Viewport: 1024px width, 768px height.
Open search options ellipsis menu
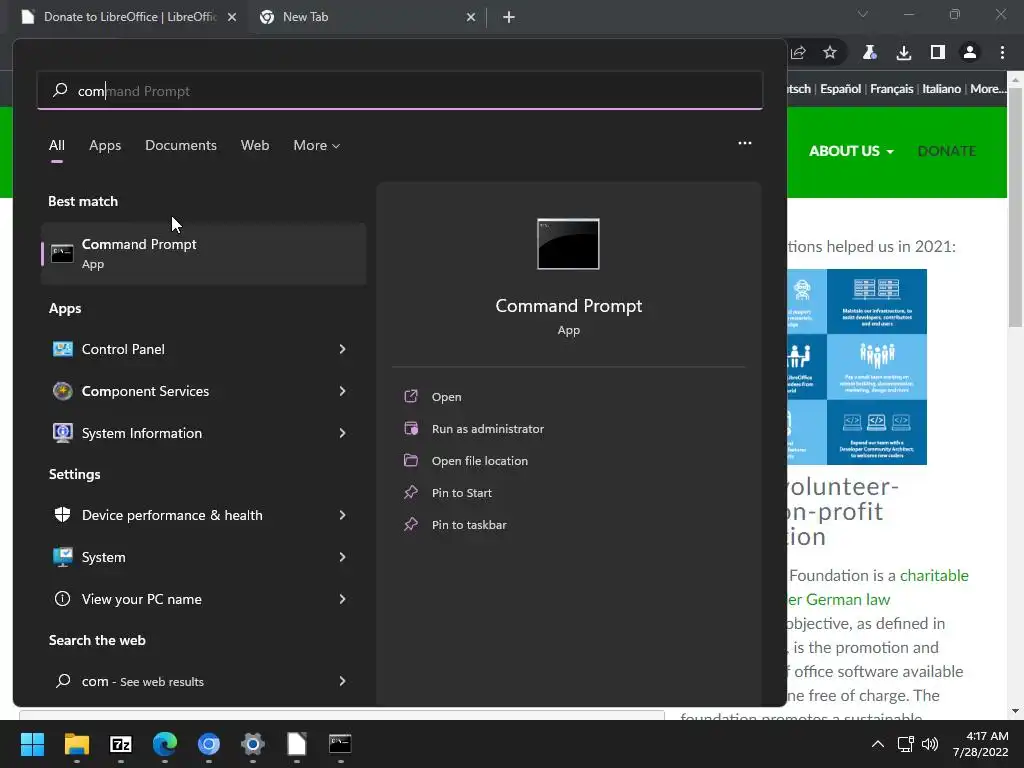744,143
